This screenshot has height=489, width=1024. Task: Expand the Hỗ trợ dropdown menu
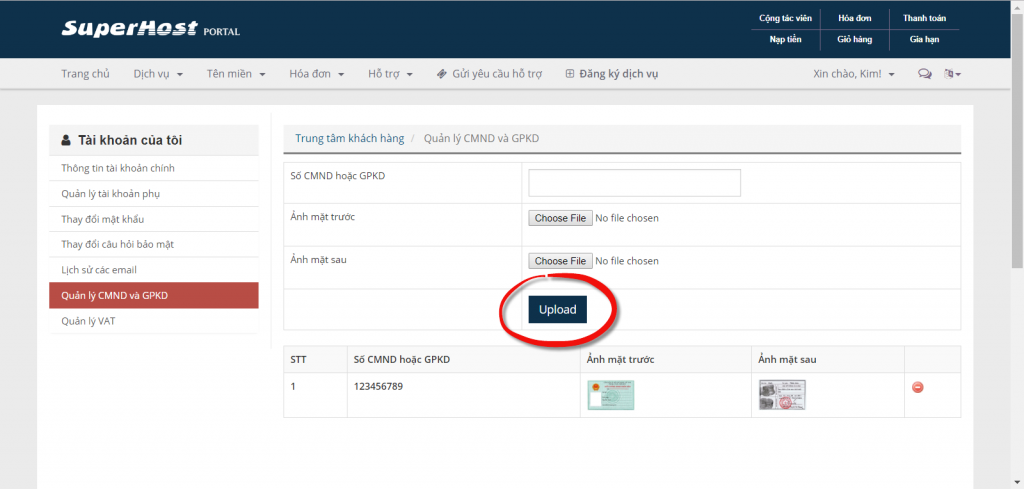click(390, 74)
